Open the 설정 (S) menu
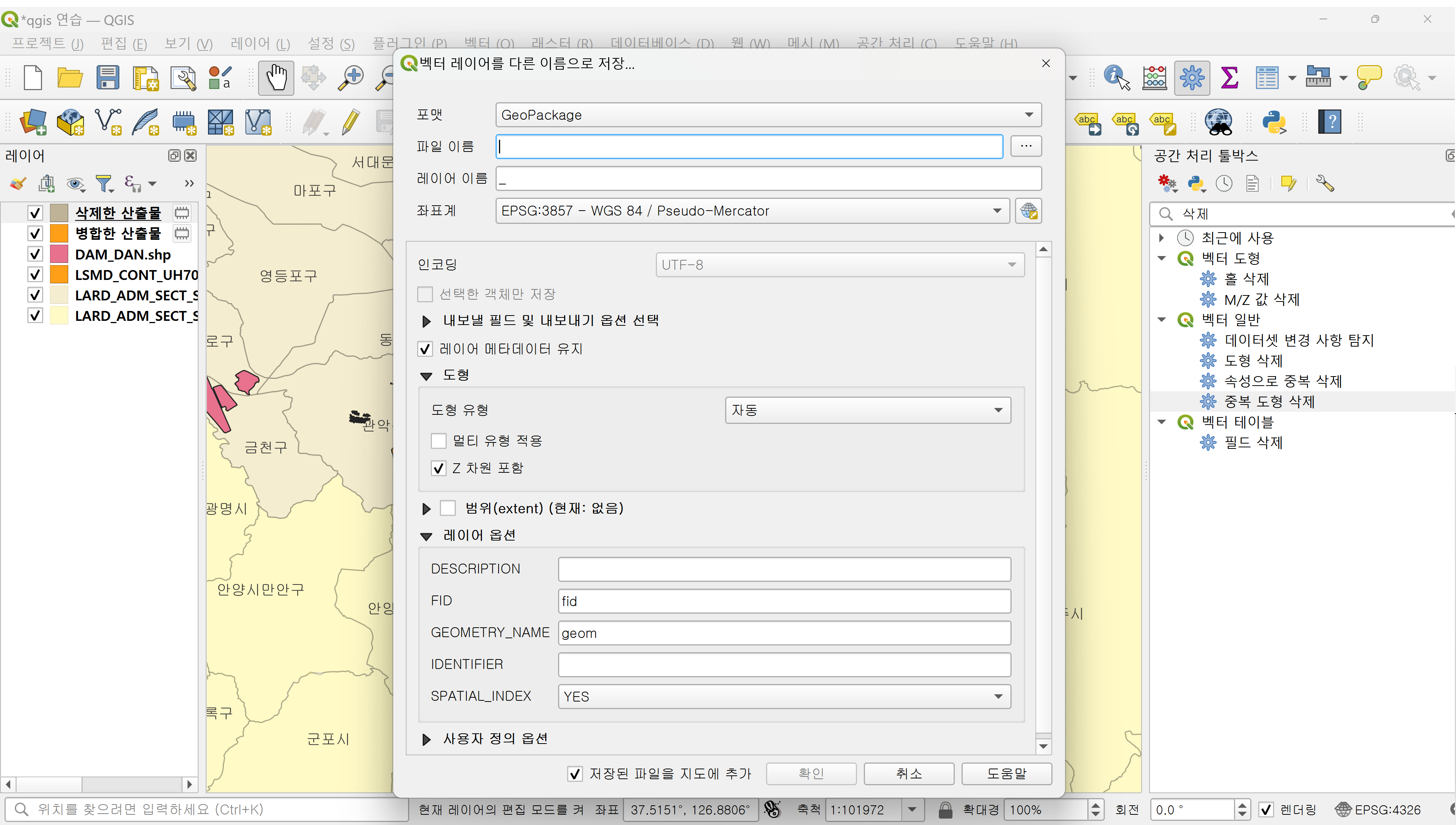 [x=331, y=44]
